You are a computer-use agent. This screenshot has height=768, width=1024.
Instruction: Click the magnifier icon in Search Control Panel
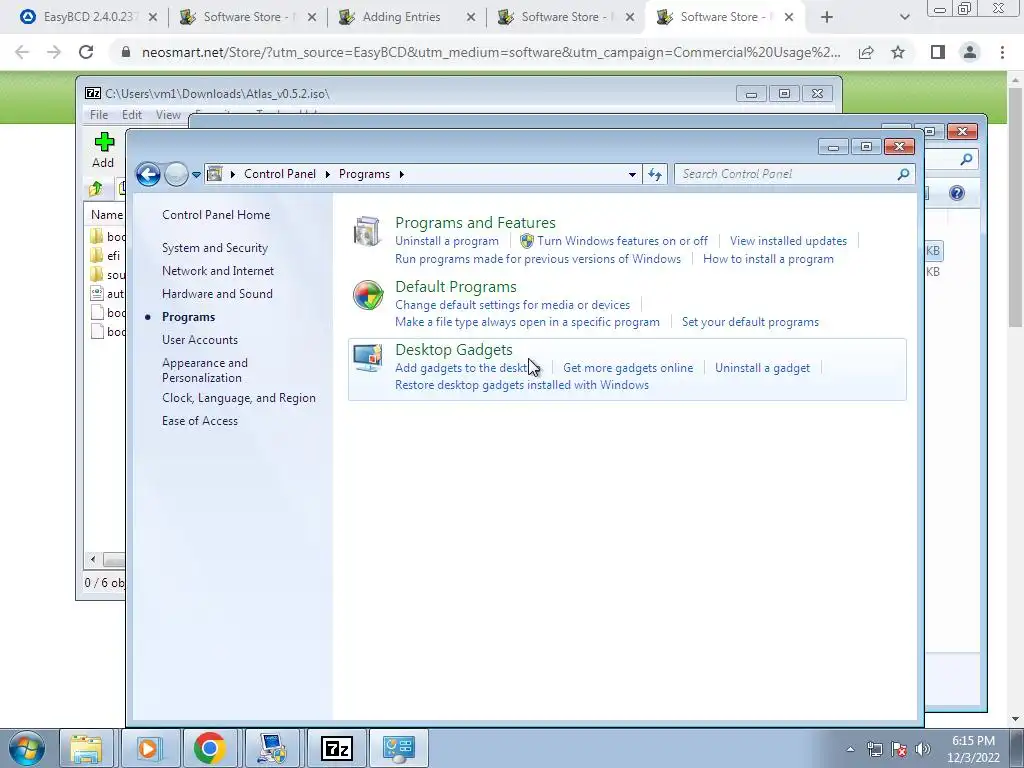[903, 174]
